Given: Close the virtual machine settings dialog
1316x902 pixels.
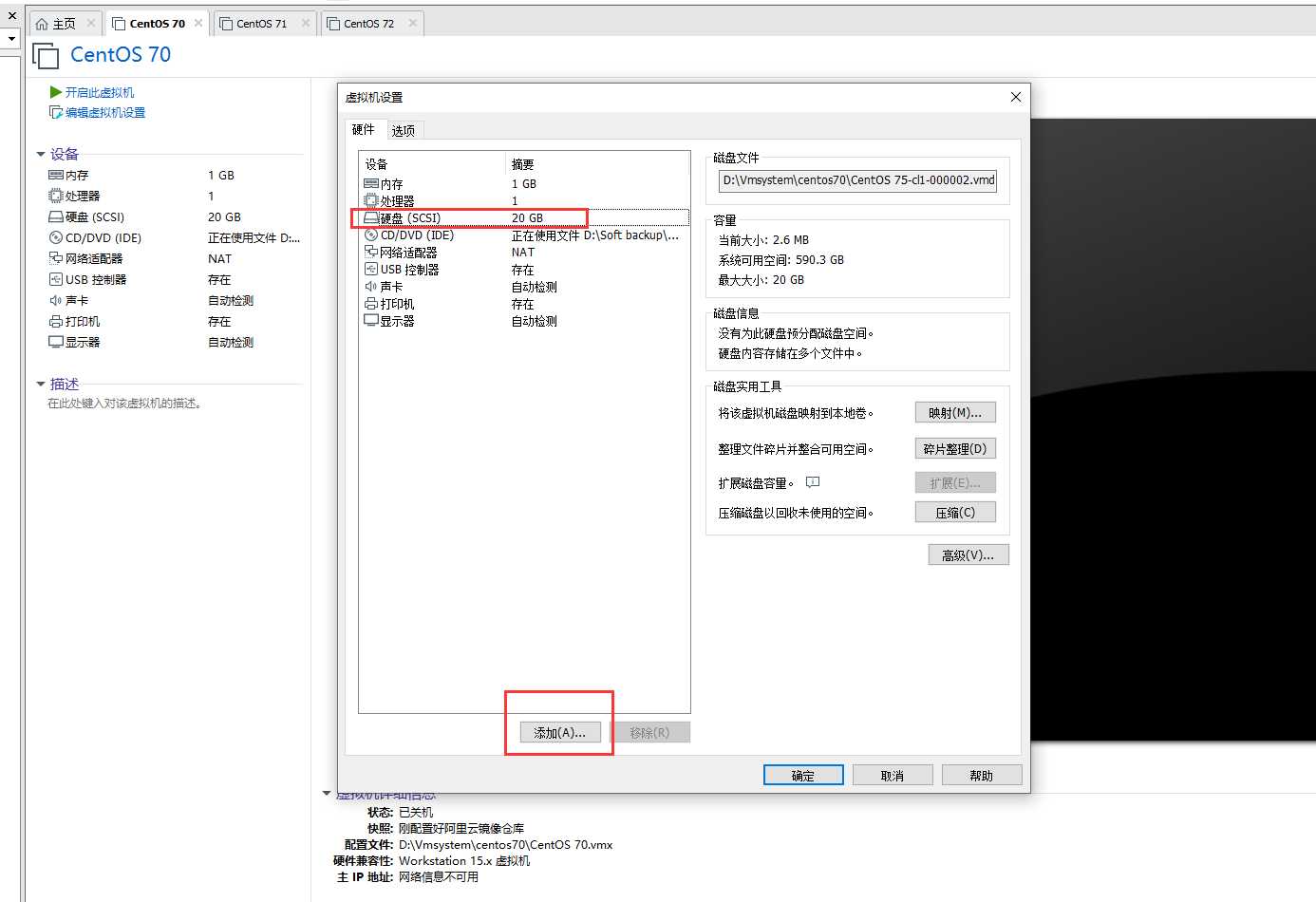Looking at the screenshot, I should [1015, 97].
